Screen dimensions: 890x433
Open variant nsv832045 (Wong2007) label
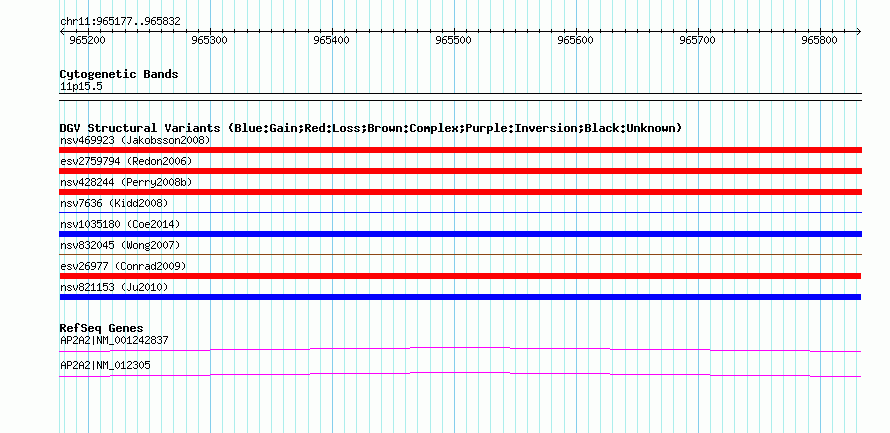pyautogui.click(x=120, y=245)
